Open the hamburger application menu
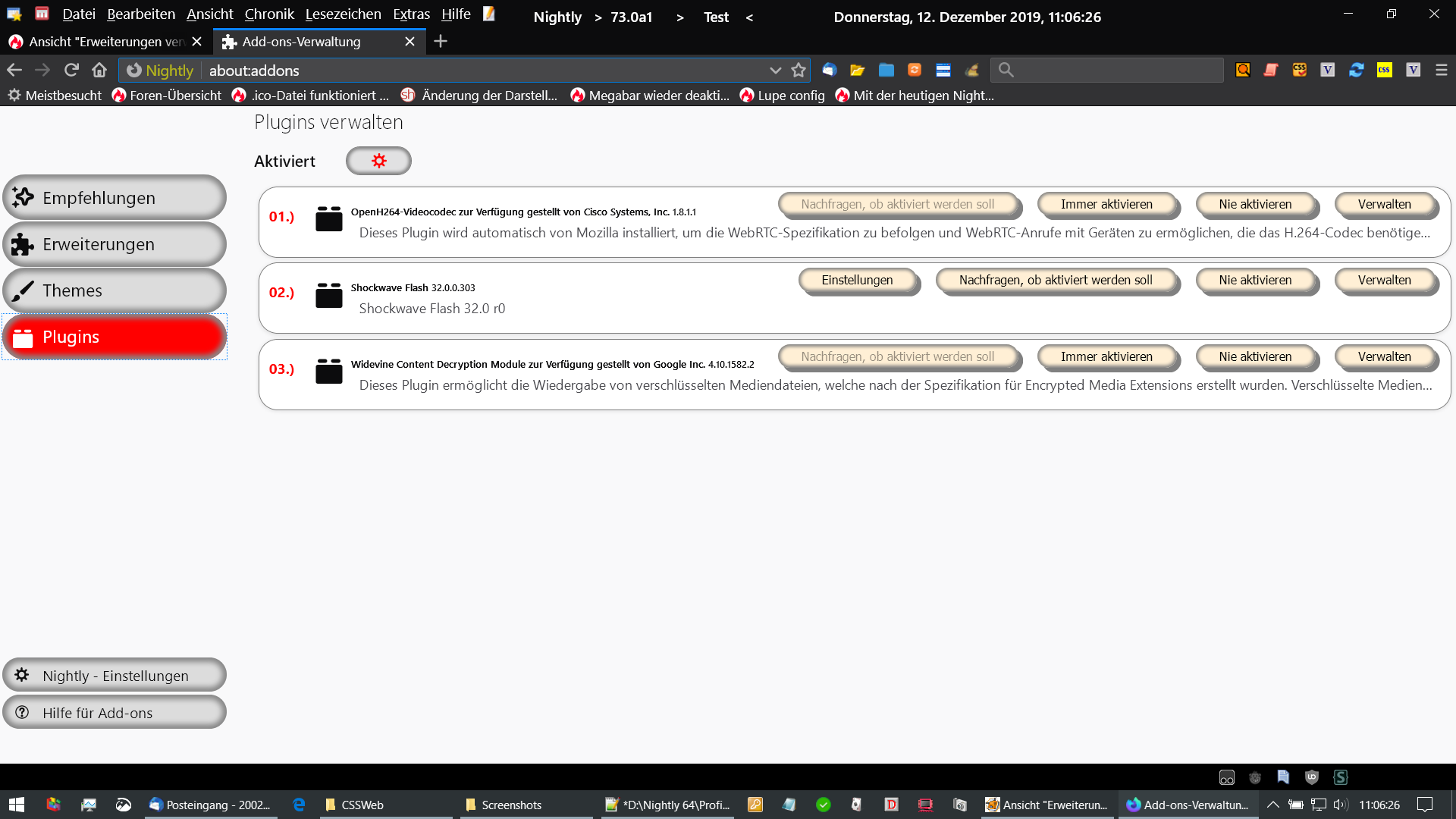The height and width of the screenshot is (819, 1456). (x=1441, y=70)
